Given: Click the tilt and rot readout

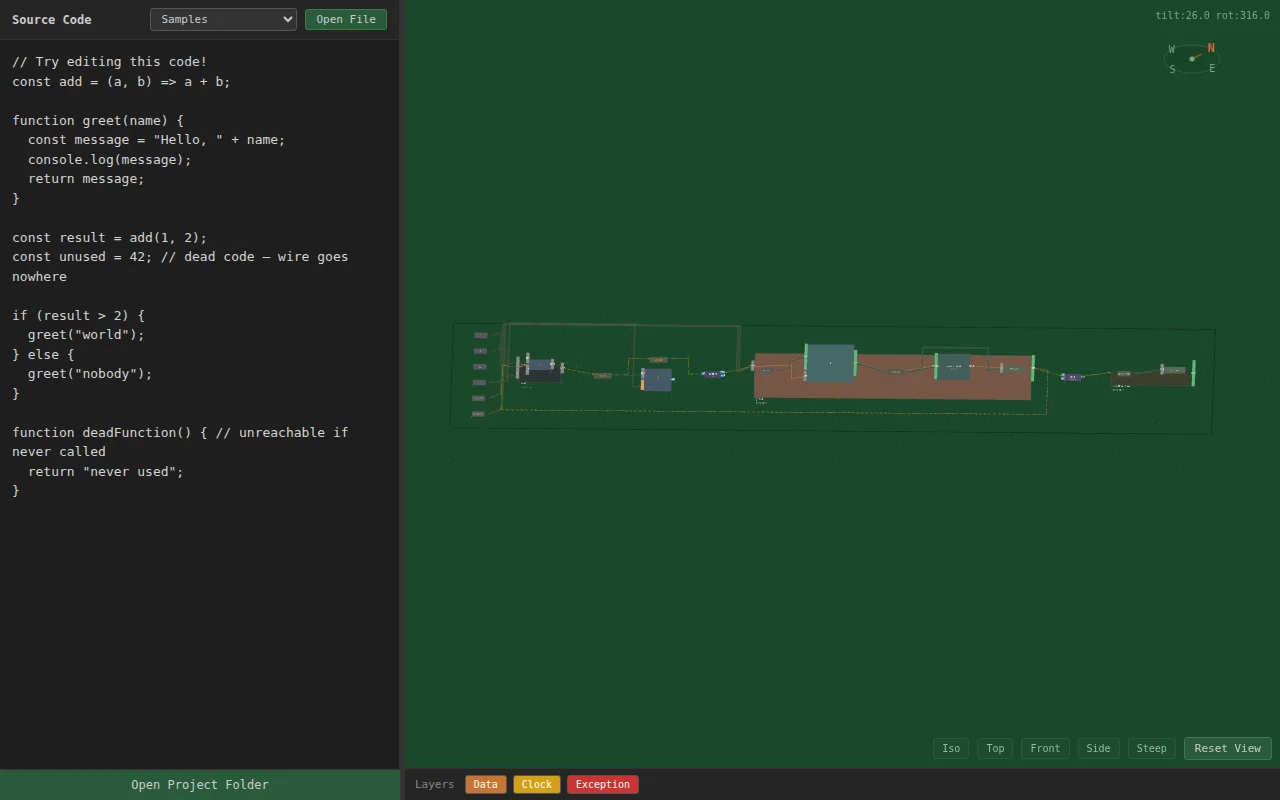Looking at the screenshot, I should click(x=1213, y=15).
